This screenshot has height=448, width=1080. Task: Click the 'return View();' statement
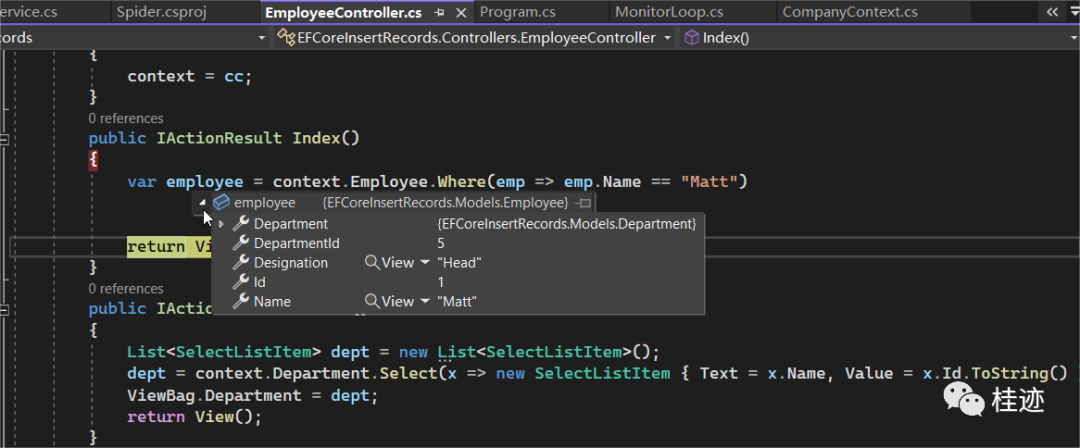click(x=195, y=417)
